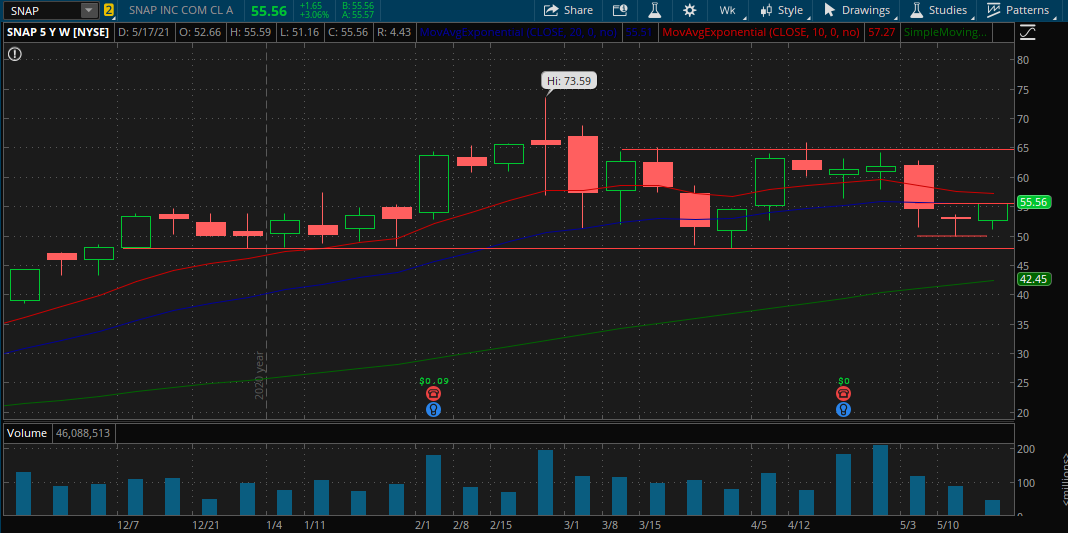This screenshot has width=1068, height=533.
Task: Open the Patterns menu
Action: (1019, 10)
